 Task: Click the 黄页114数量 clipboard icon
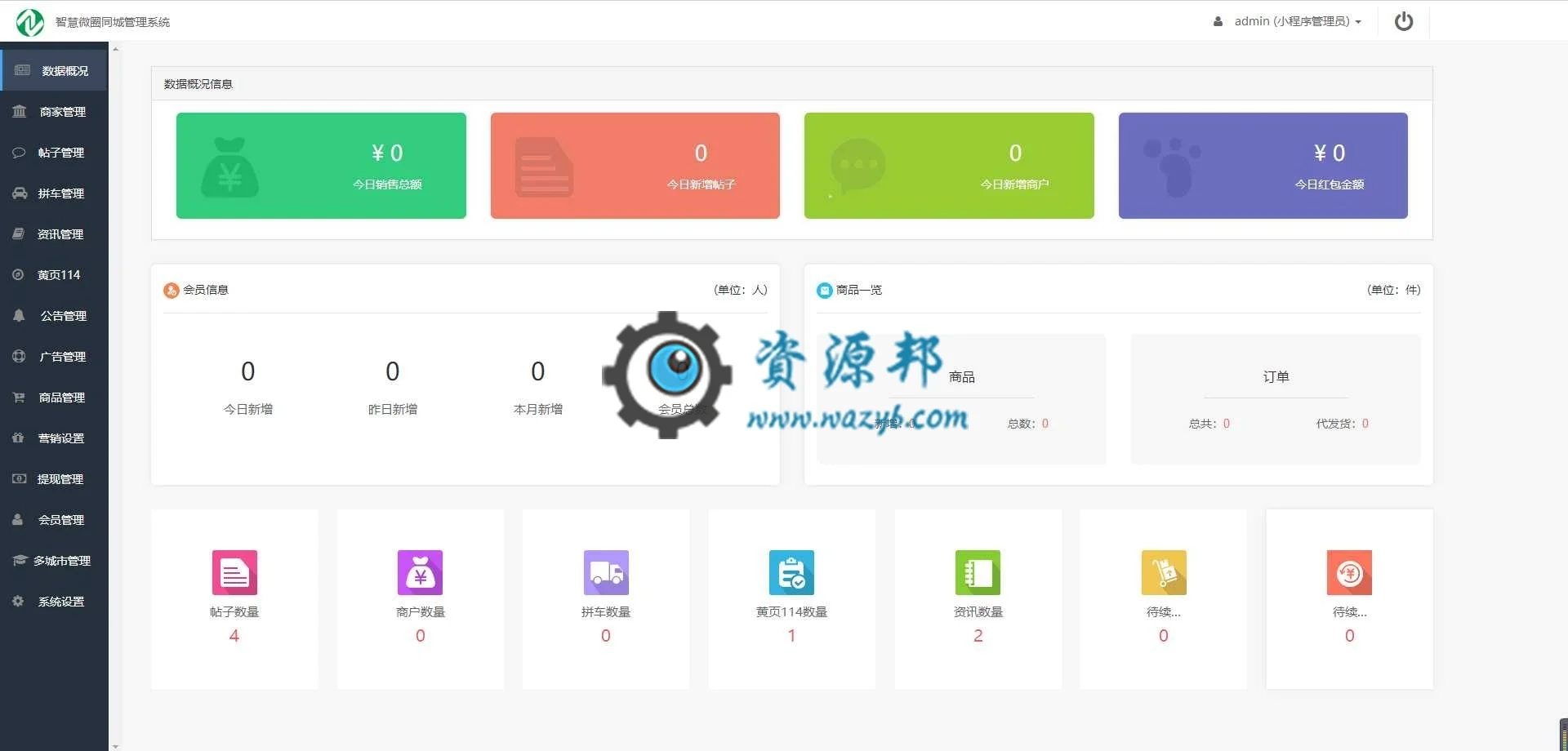pyautogui.click(x=791, y=572)
